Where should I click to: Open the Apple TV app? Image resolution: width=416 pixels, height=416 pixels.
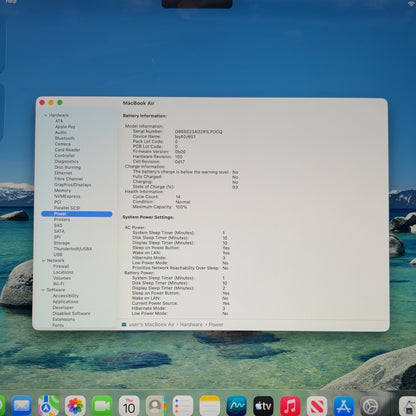point(263,406)
